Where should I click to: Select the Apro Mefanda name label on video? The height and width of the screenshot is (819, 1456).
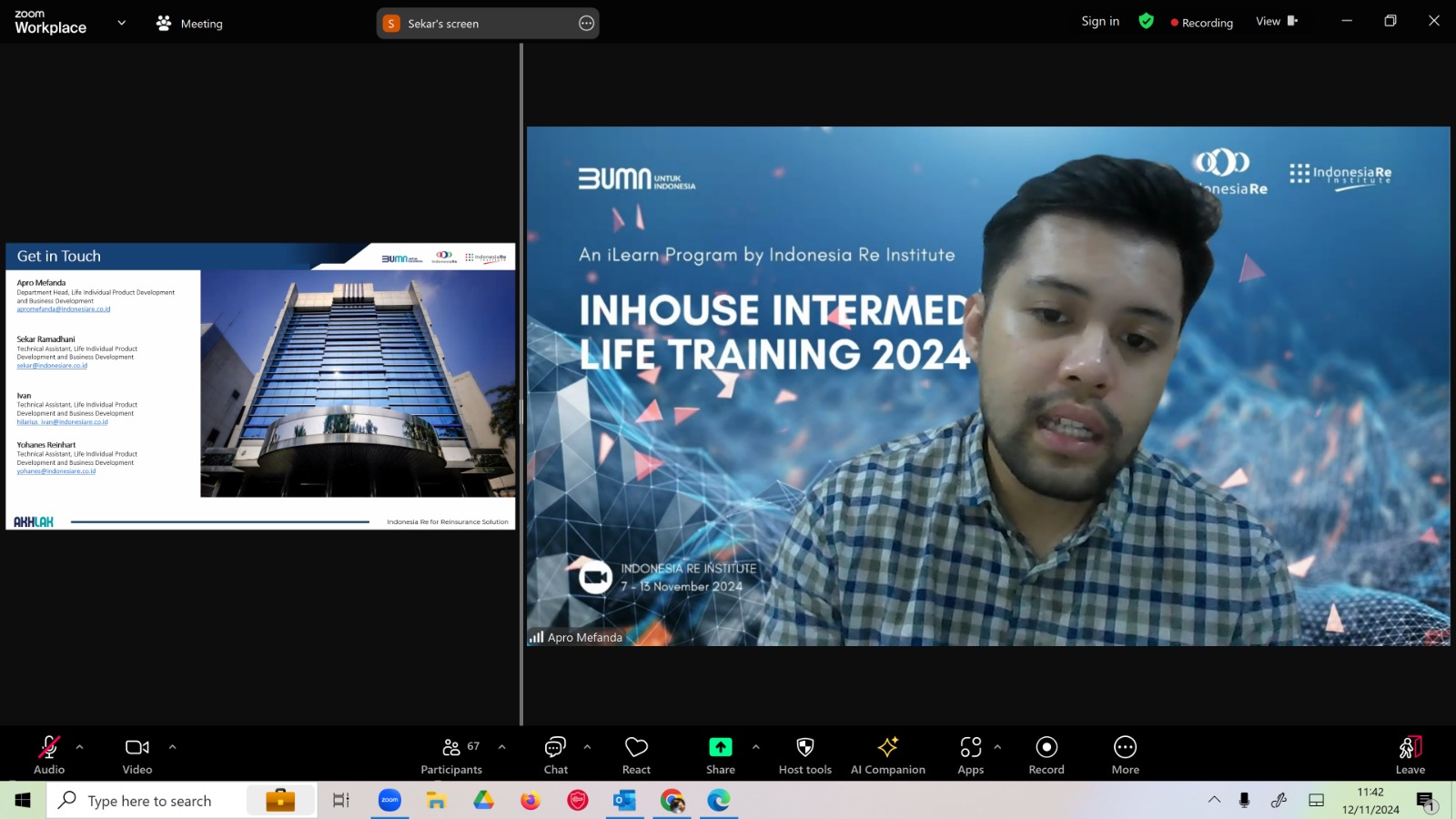[585, 637]
